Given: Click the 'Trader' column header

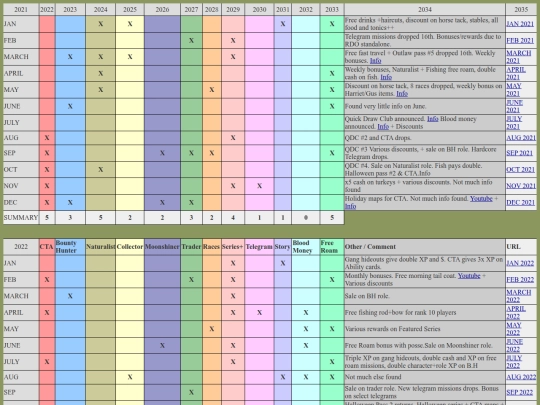Looking at the screenshot, I should coord(191,247).
